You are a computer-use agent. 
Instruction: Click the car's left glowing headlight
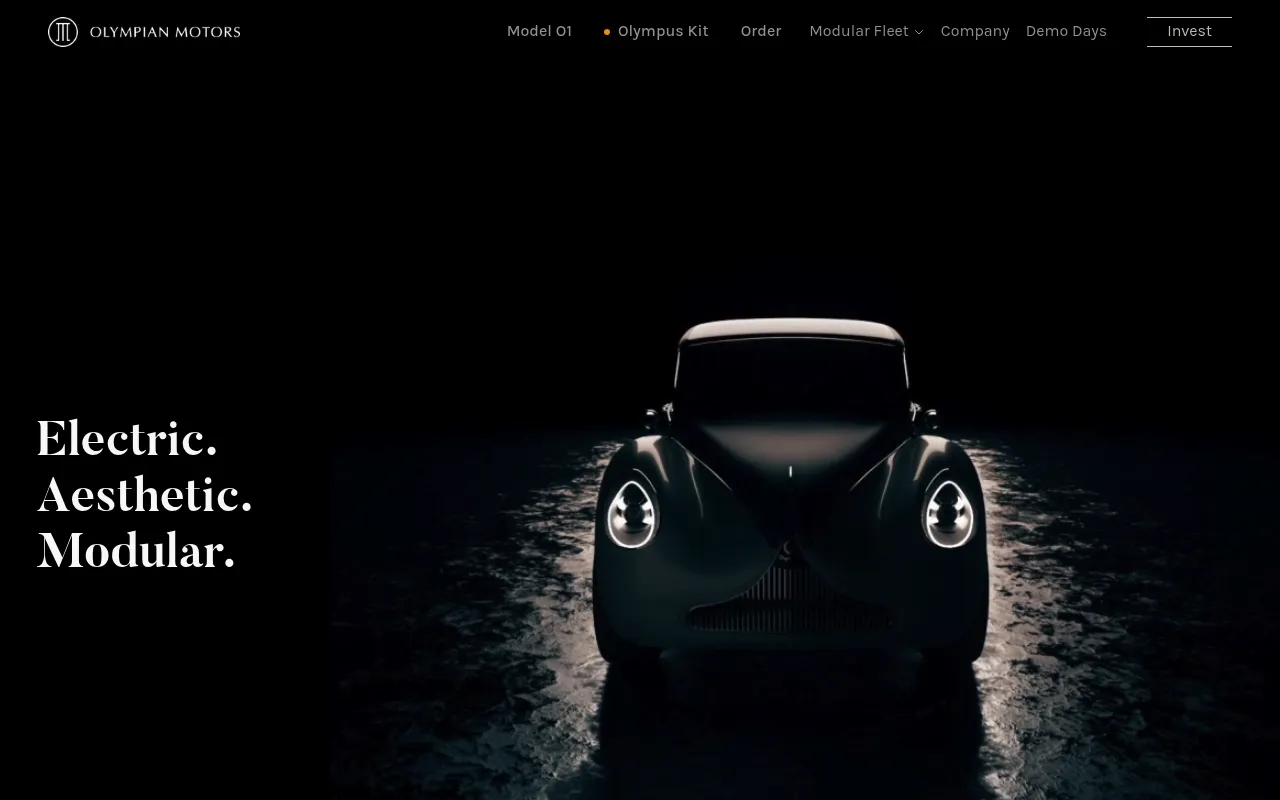[632, 514]
